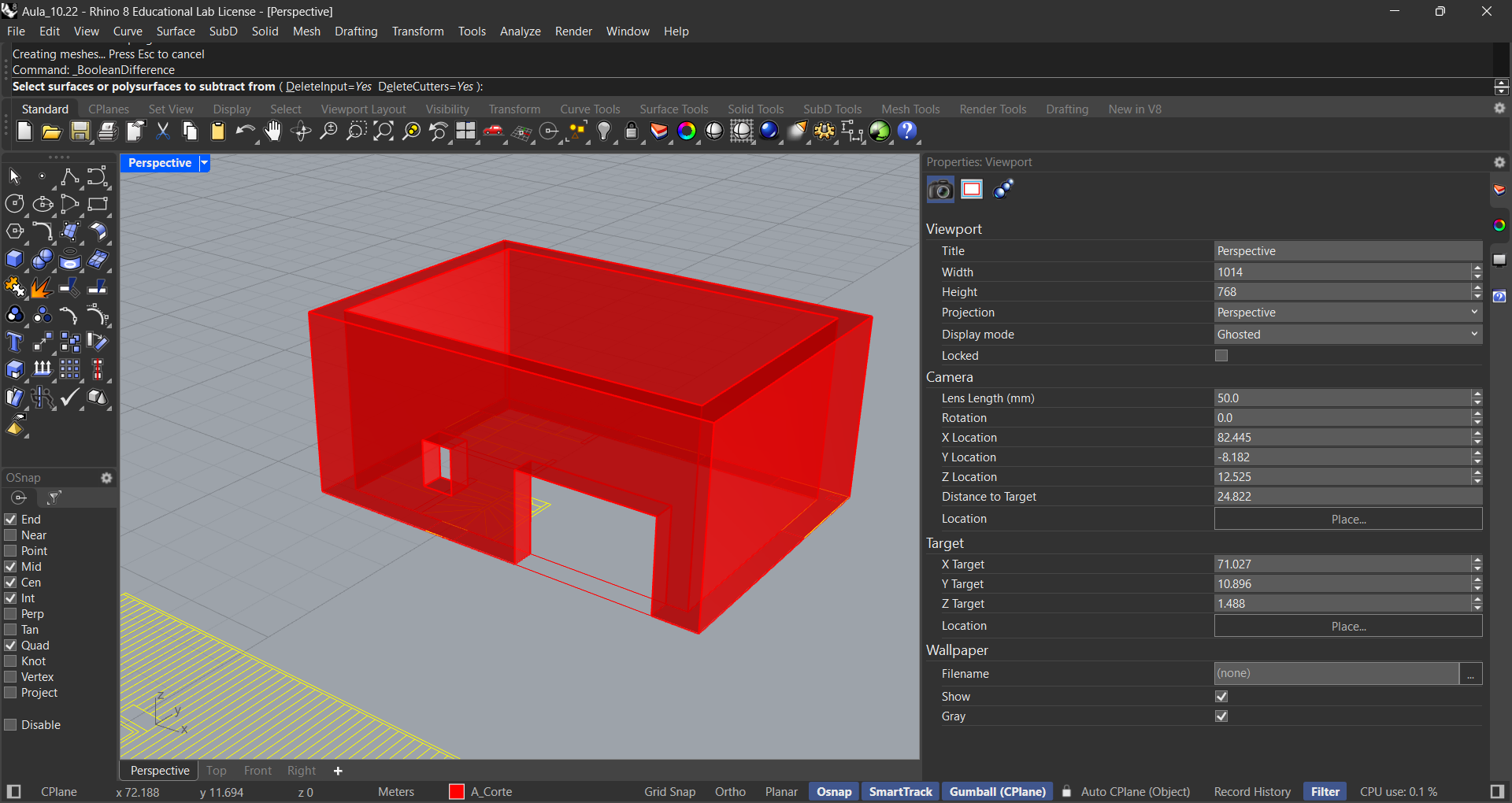Undo the last action with the Undo arrow
Viewport: 1512px width, 803px height.
pos(246,131)
